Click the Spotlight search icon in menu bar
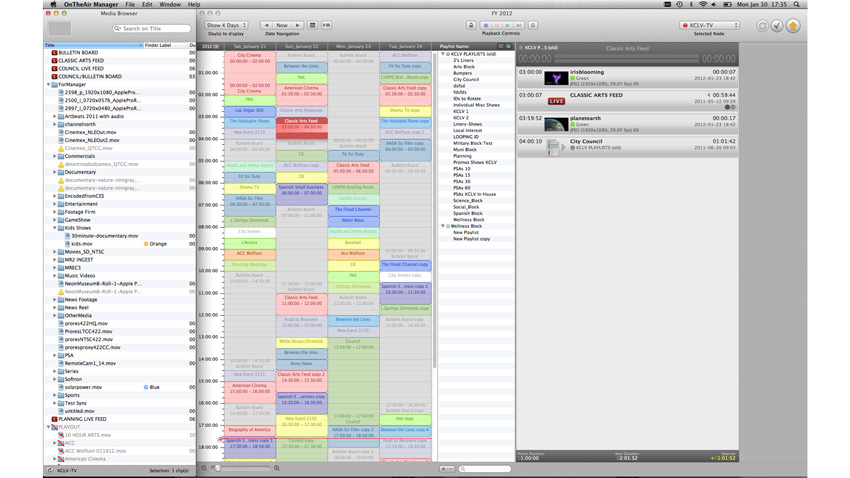850x478 pixels. [x=796, y=4]
